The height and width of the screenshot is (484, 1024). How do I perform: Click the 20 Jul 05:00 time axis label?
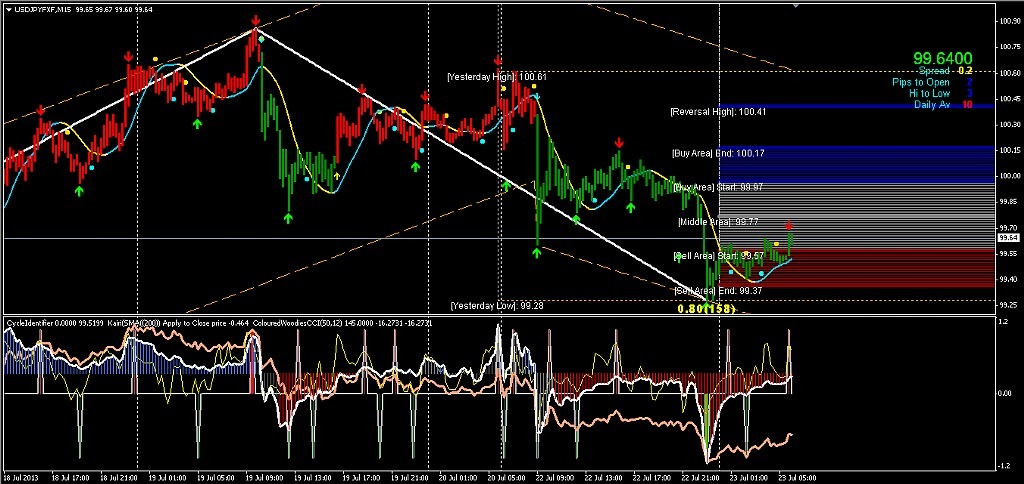point(509,477)
